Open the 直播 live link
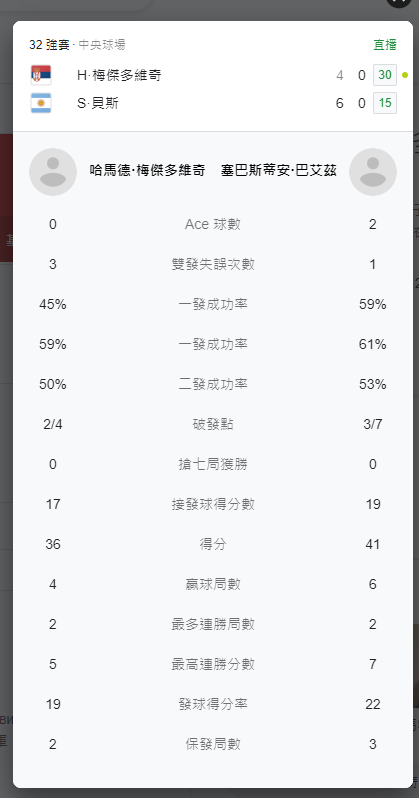The width and height of the screenshot is (419, 798). pyautogui.click(x=385, y=45)
